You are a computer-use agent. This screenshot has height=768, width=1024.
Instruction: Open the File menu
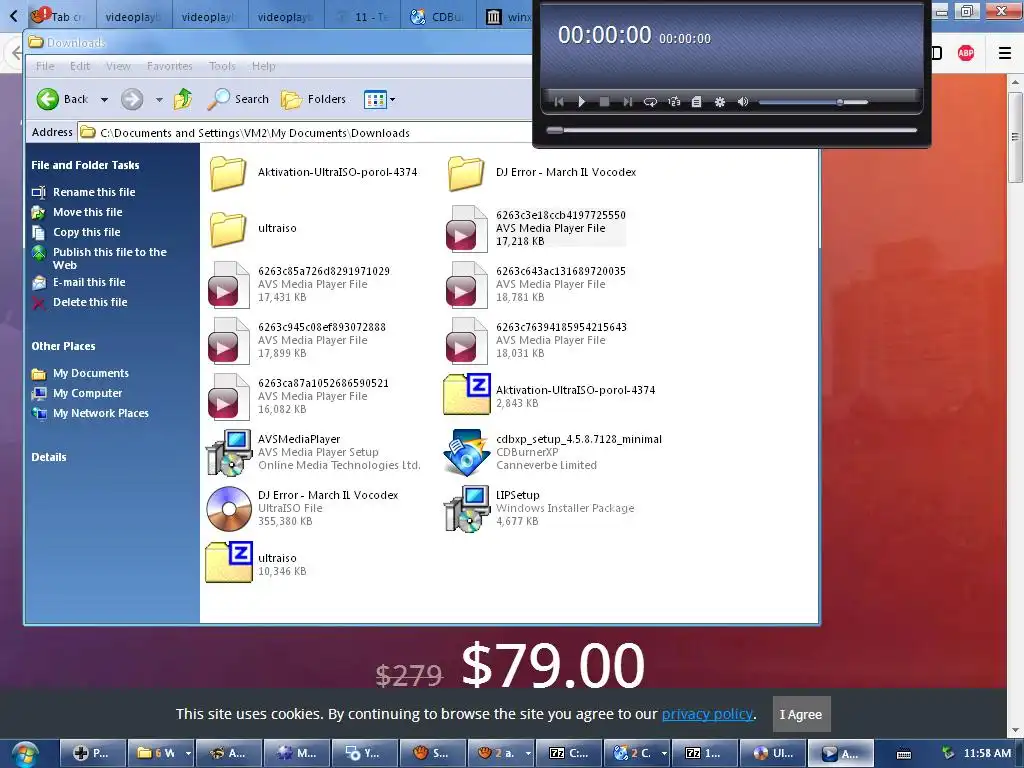coord(45,66)
